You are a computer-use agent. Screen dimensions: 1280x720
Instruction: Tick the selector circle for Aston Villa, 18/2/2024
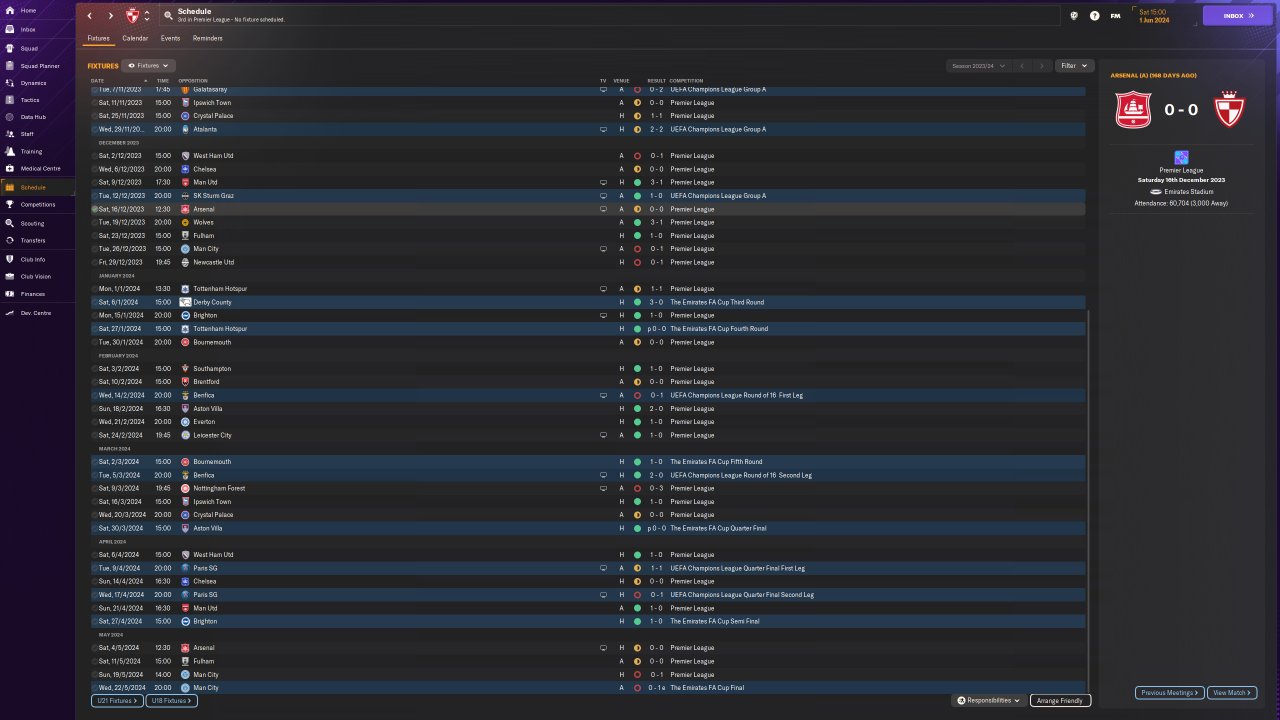point(95,409)
